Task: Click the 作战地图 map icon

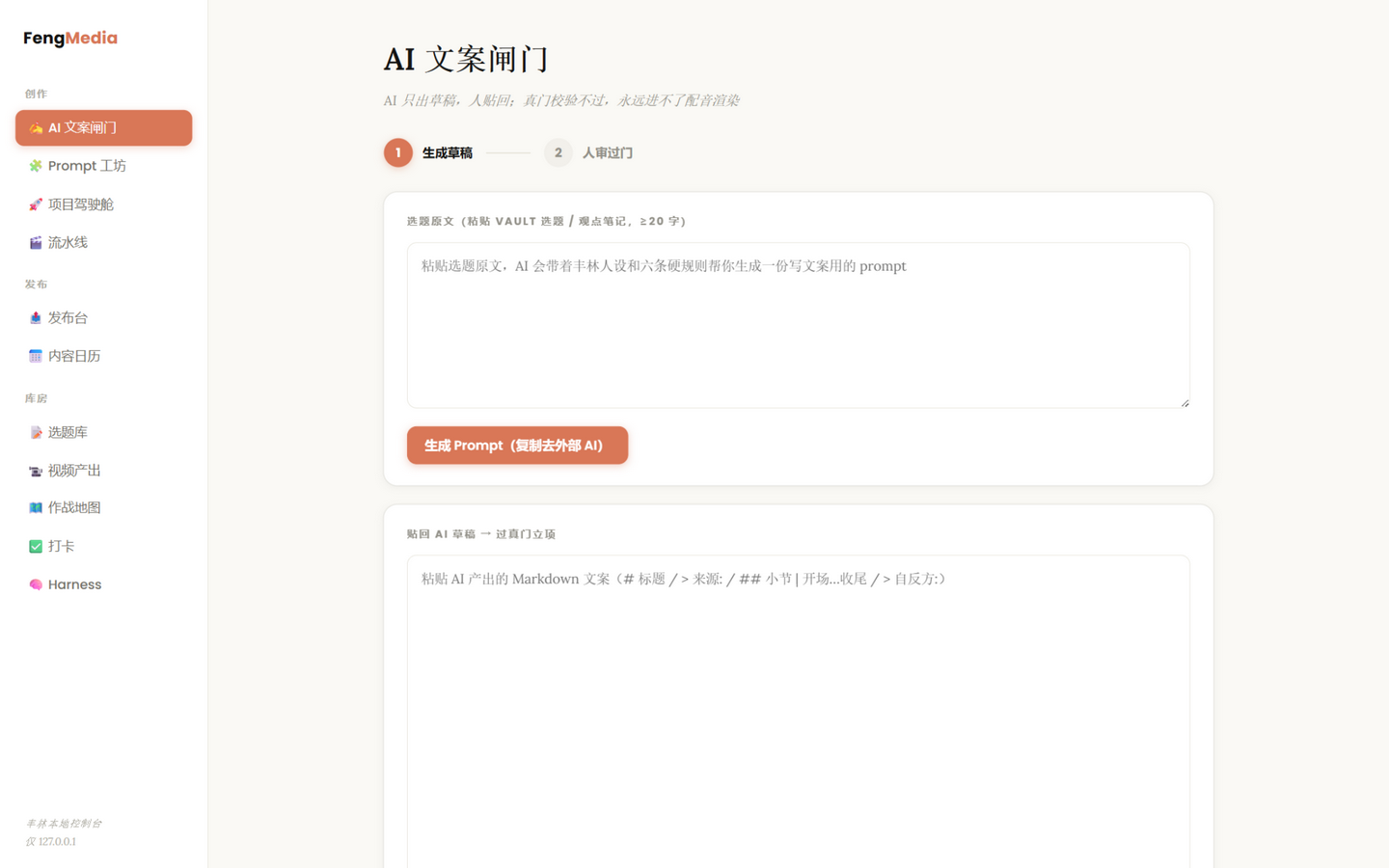Action: tap(36, 508)
